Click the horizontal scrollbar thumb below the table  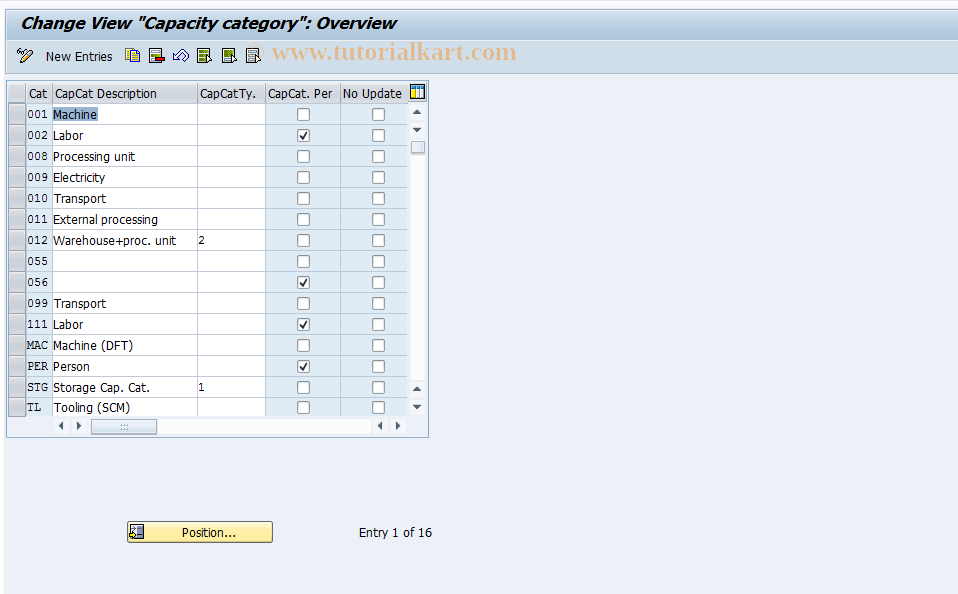coord(124,426)
